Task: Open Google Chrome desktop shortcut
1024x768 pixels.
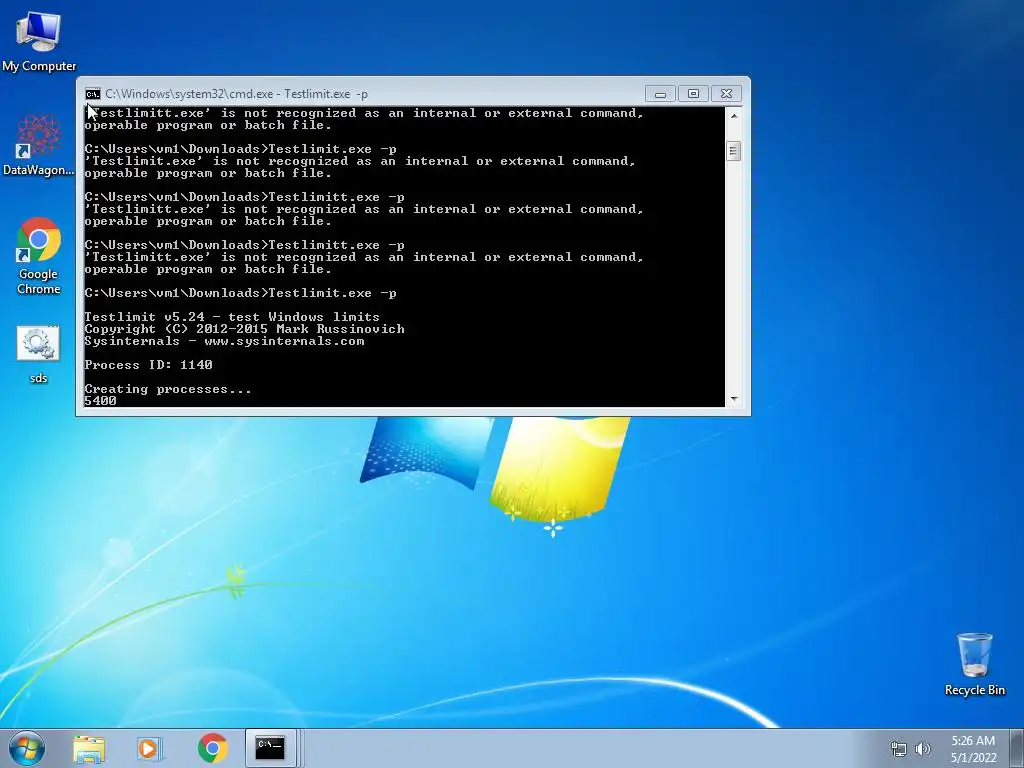Action: [x=39, y=256]
